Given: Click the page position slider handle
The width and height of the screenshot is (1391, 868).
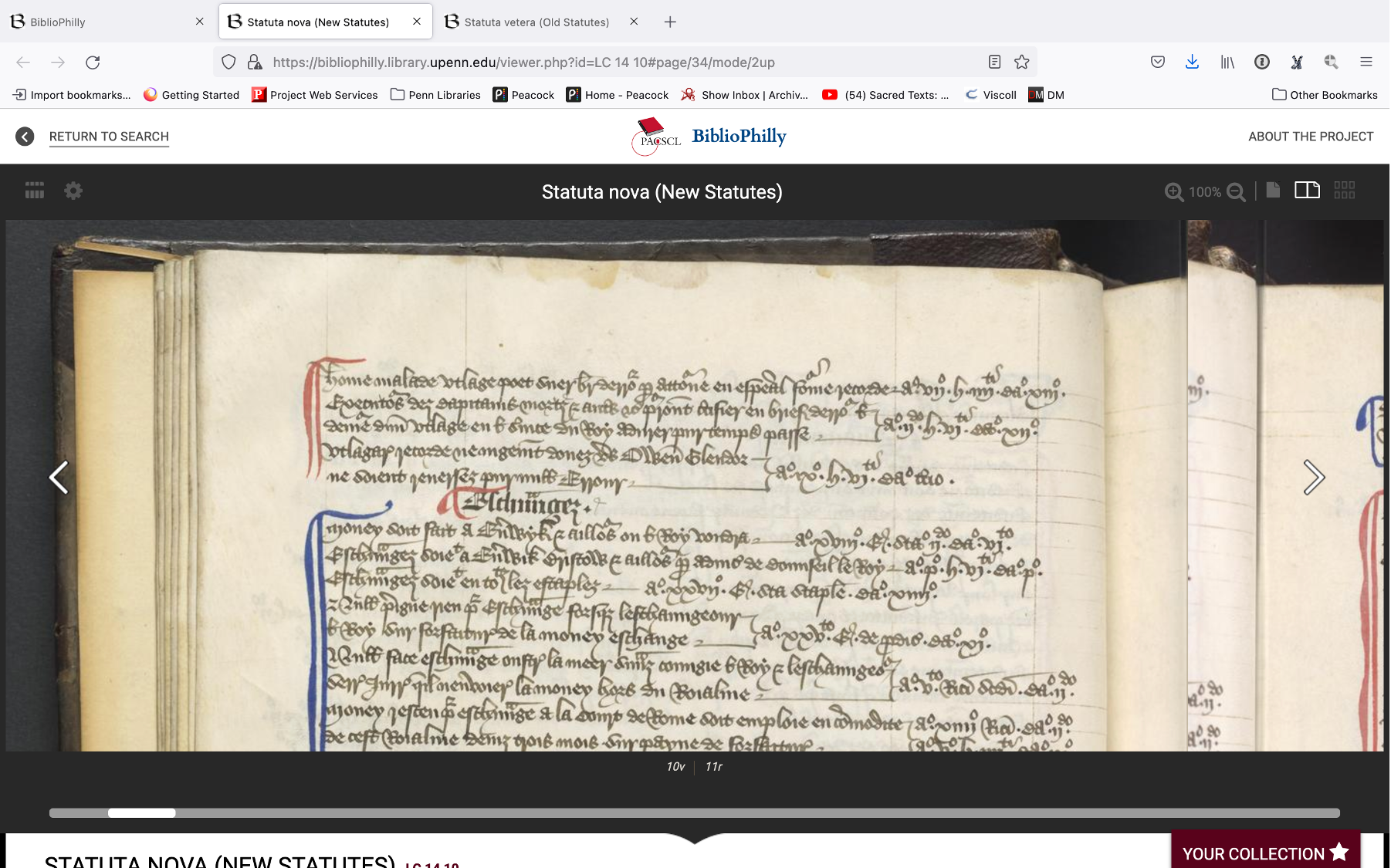Looking at the screenshot, I should (x=142, y=812).
